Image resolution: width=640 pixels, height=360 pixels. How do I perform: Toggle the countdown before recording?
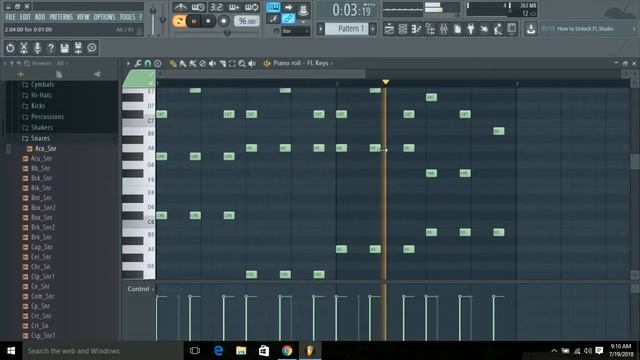(216, 7)
